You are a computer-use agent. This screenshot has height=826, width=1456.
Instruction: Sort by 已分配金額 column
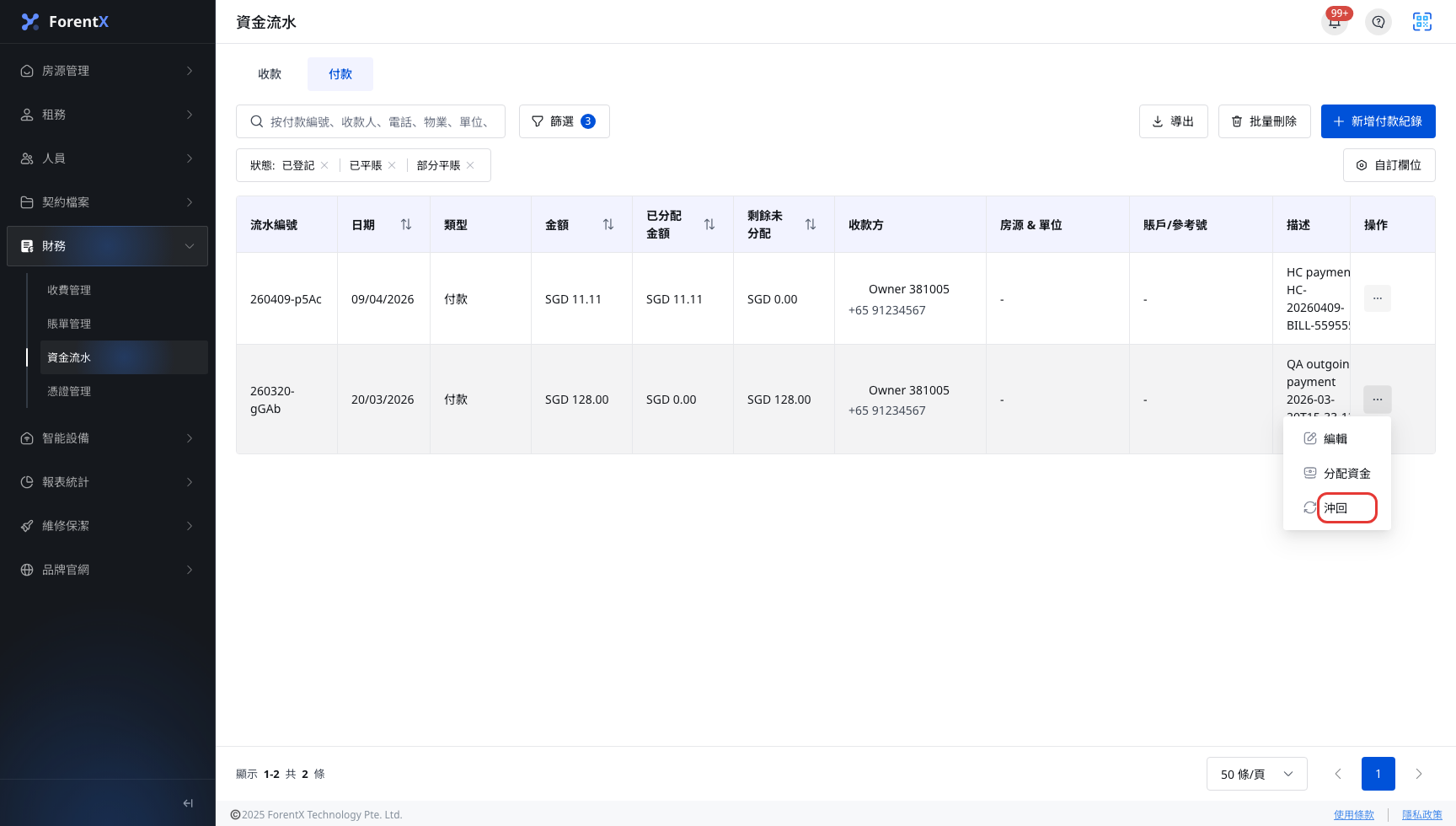(x=709, y=224)
